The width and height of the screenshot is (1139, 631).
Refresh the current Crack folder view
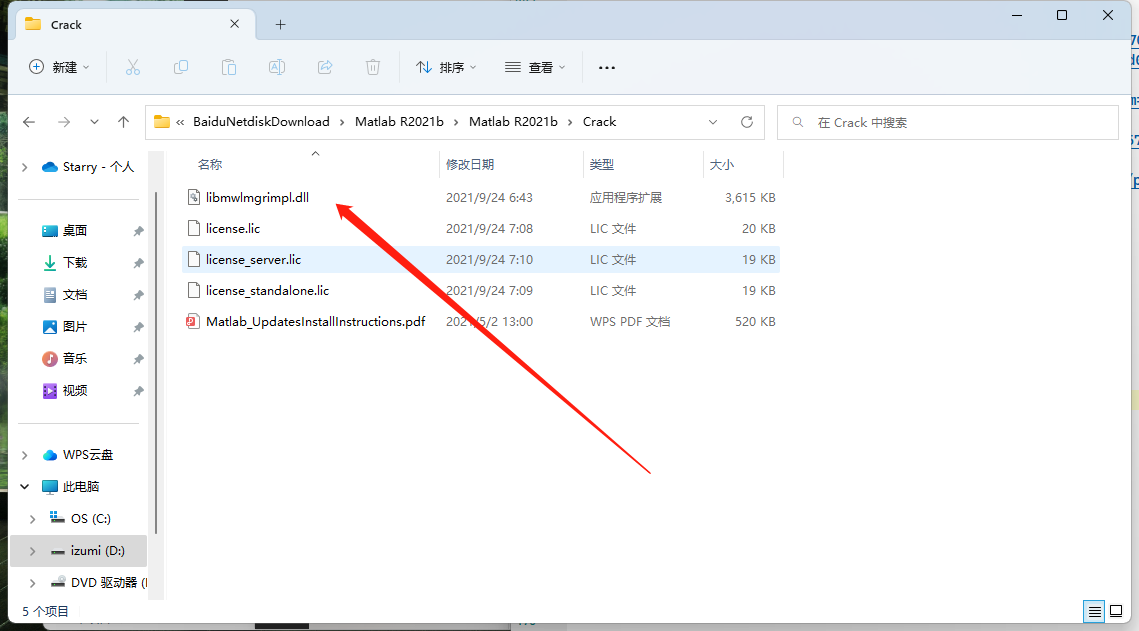(746, 122)
